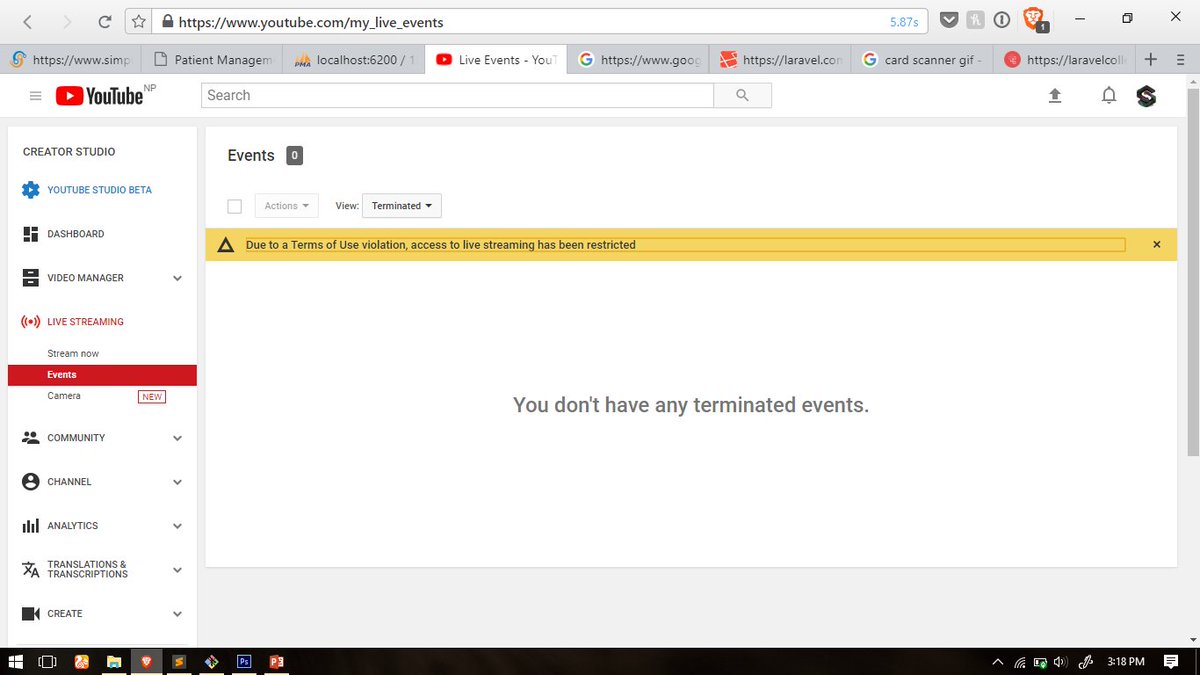Open the Actions dropdown

click(287, 206)
